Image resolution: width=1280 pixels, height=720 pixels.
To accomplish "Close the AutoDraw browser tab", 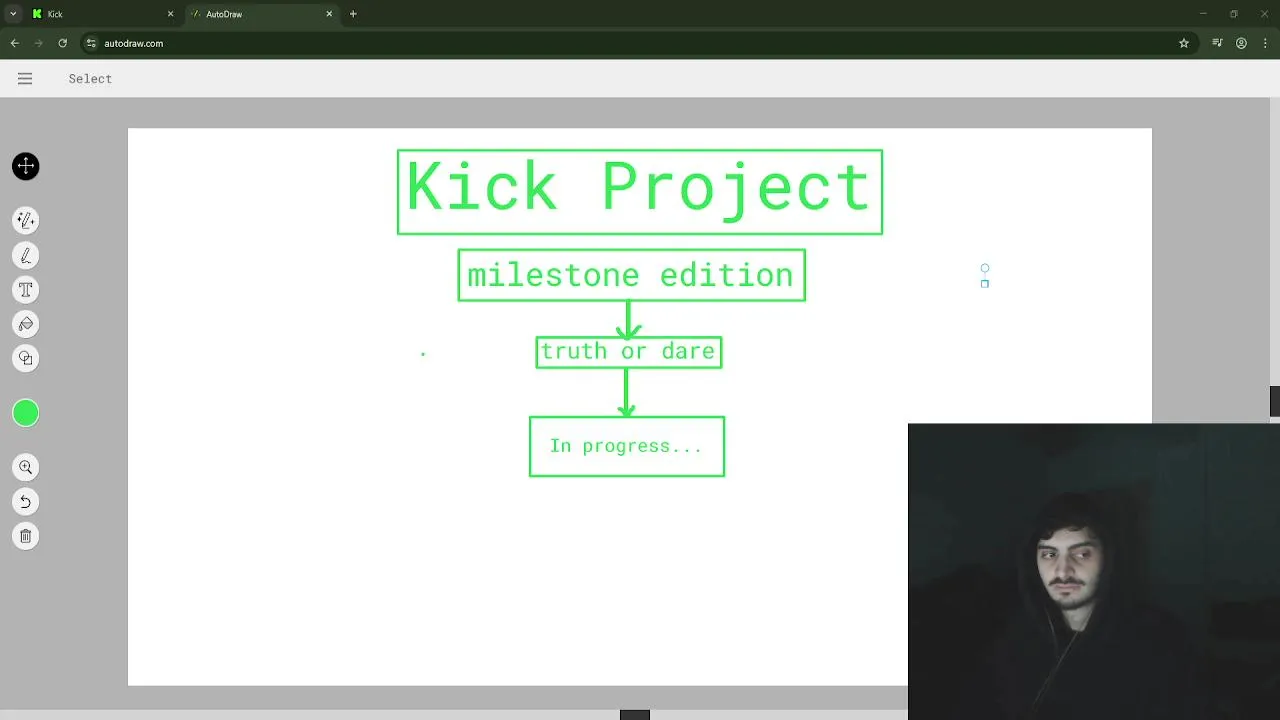I will [x=330, y=14].
